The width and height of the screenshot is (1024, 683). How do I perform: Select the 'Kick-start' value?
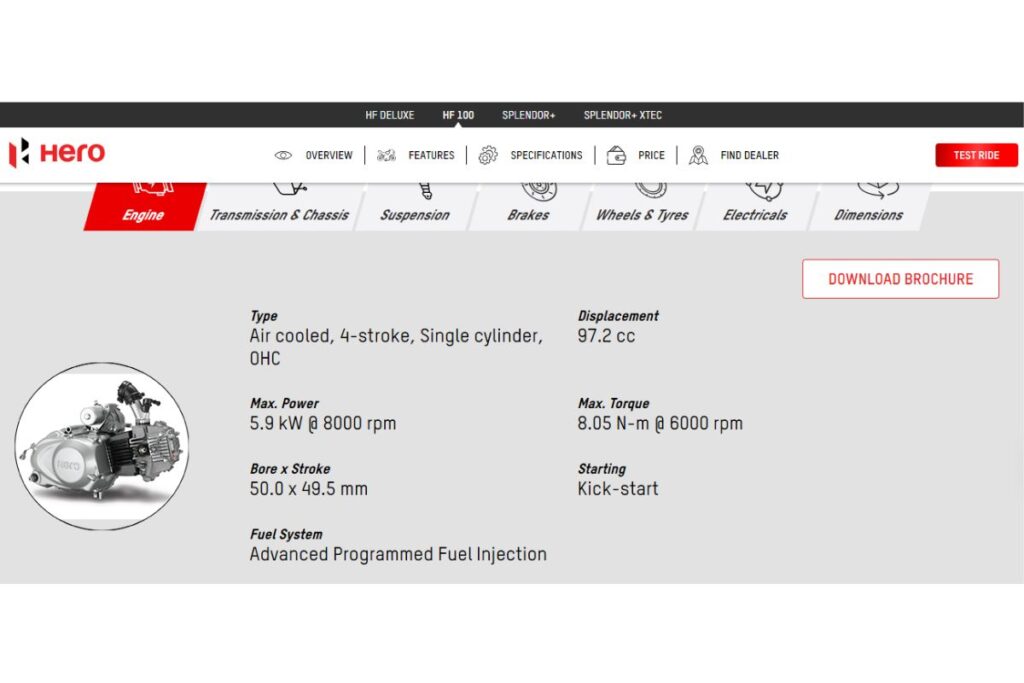[x=618, y=488]
